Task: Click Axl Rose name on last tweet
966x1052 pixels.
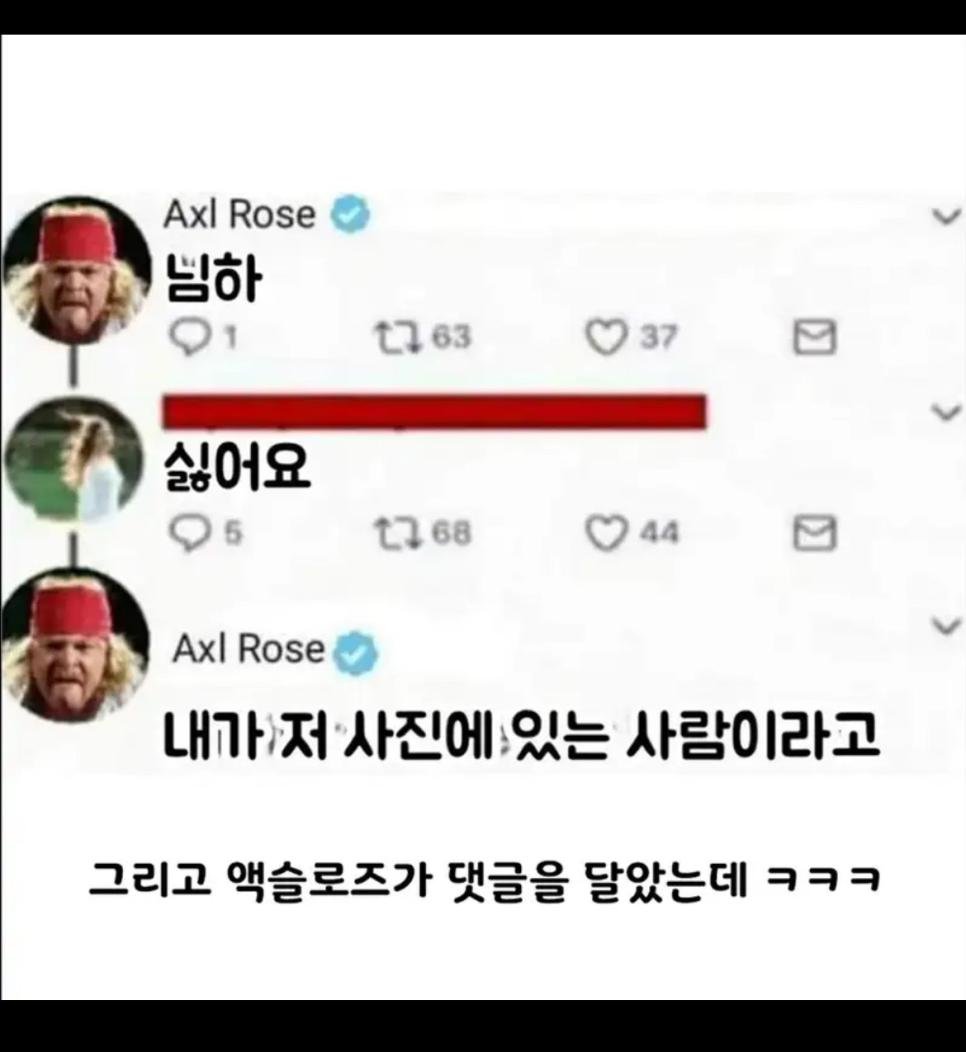Action: coord(248,649)
